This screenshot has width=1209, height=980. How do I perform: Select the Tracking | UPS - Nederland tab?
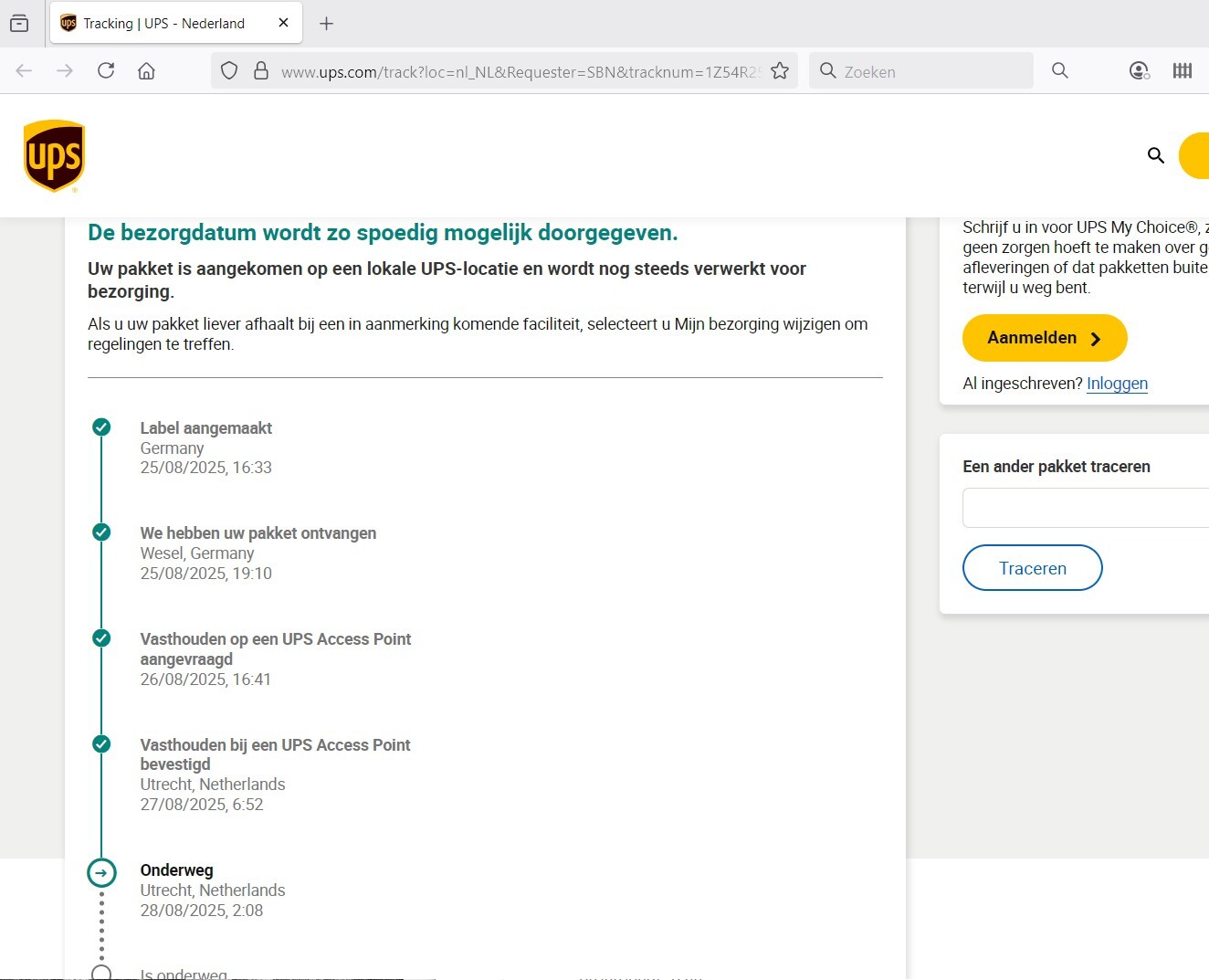pyautogui.click(x=176, y=24)
